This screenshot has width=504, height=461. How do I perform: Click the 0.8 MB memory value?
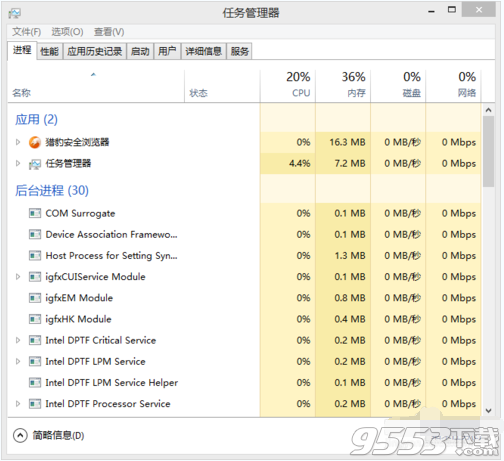(x=350, y=298)
